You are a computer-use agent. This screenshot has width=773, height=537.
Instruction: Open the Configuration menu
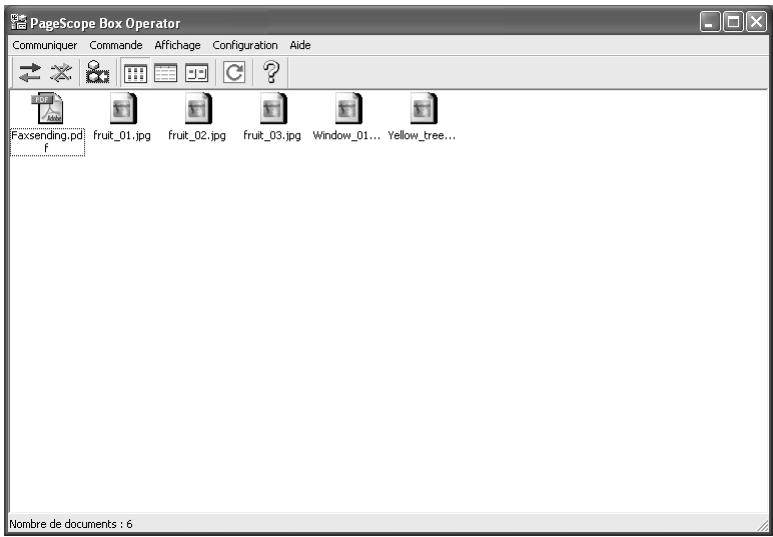coord(245,45)
